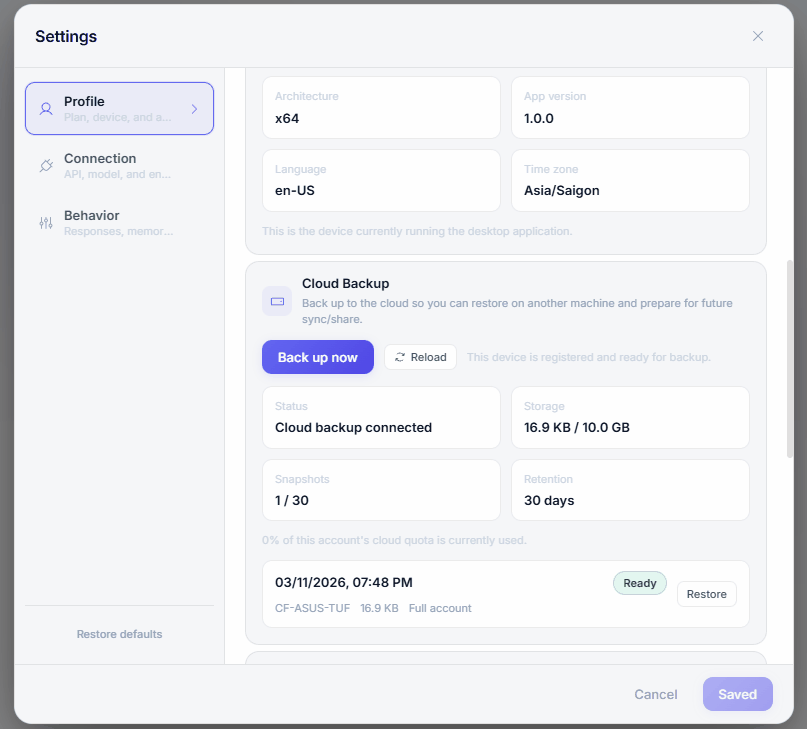Click the Cloud Backup device icon
The height and width of the screenshot is (729, 807).
pyautogui.click(x=277, y=301)
